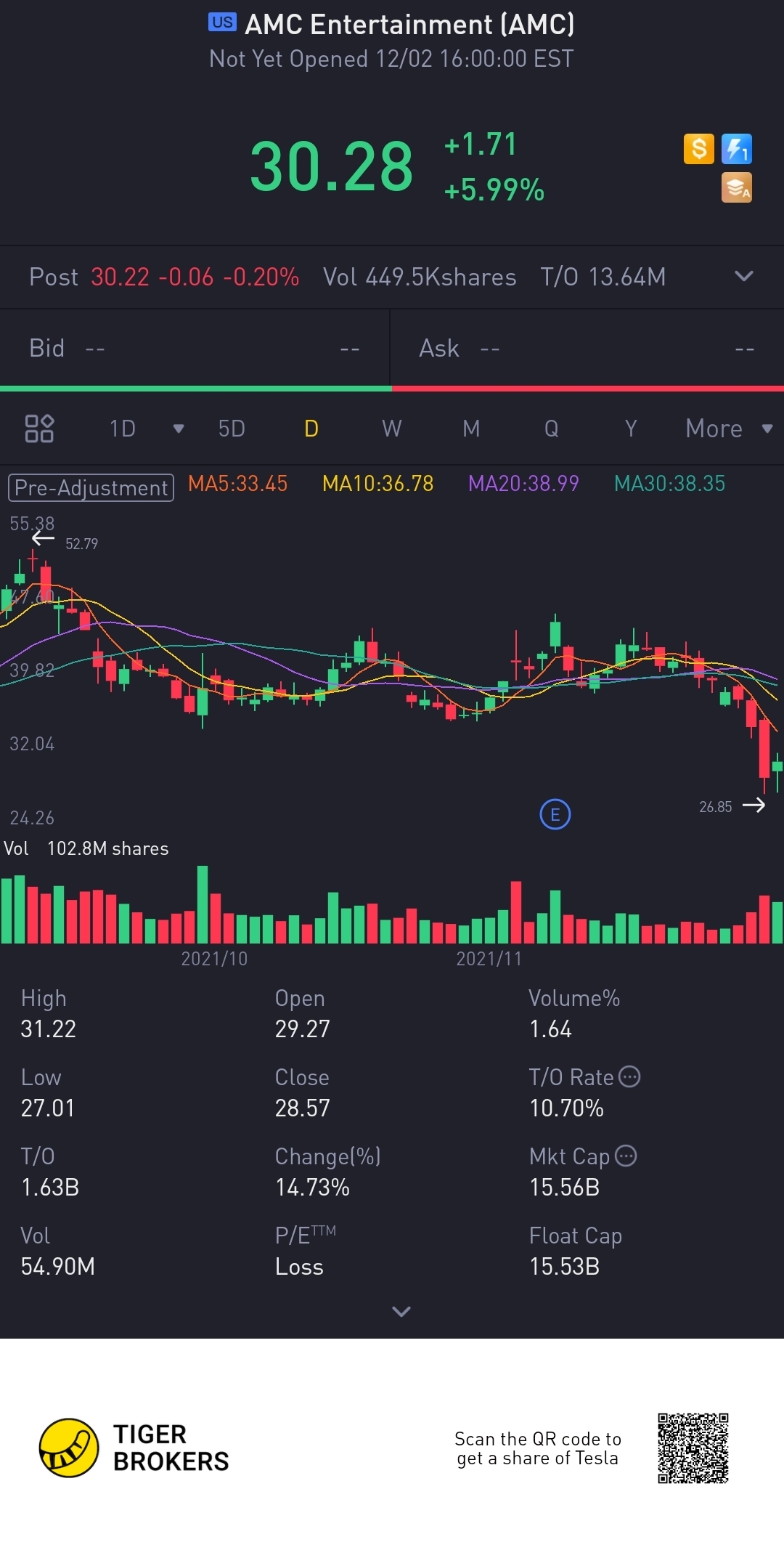
Task: Tap the T/O value 1.63B
Action: point(50,1188)
